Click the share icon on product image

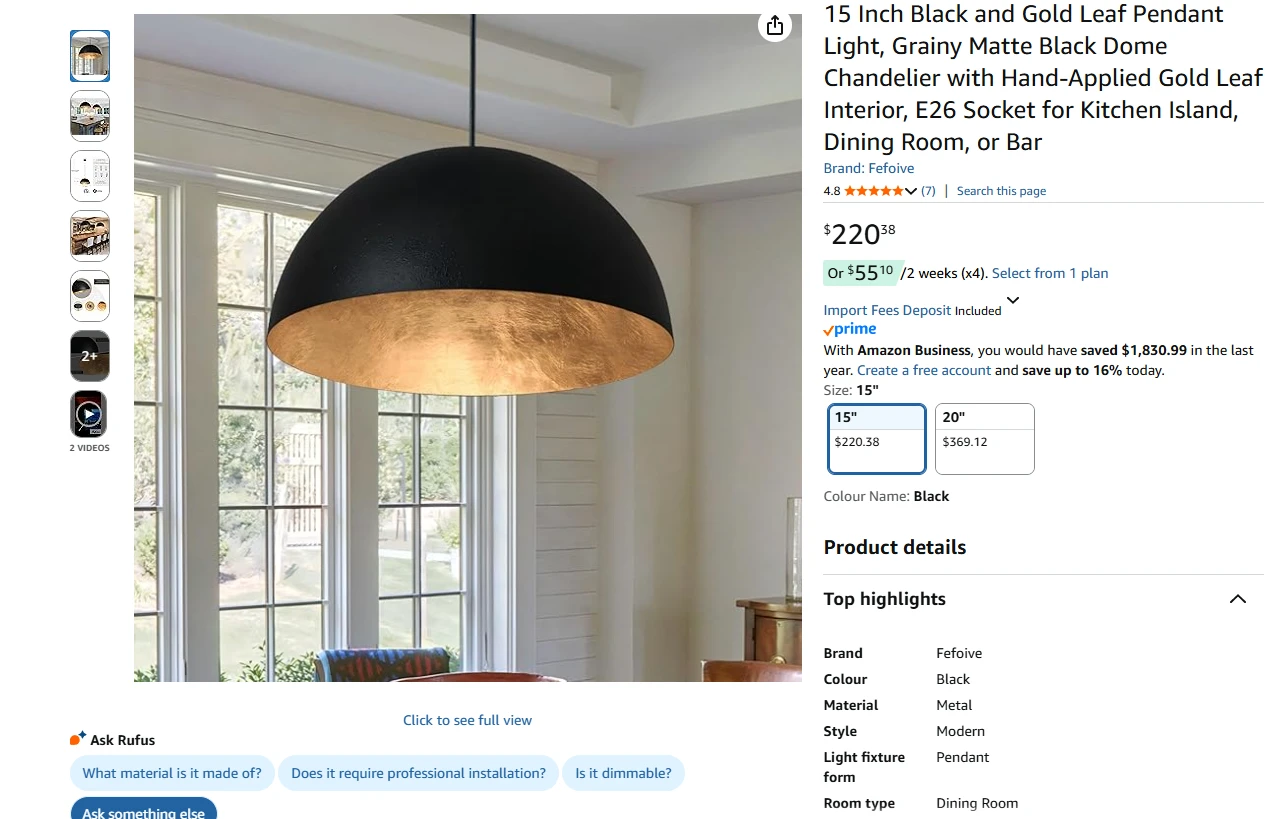(775, 26)
